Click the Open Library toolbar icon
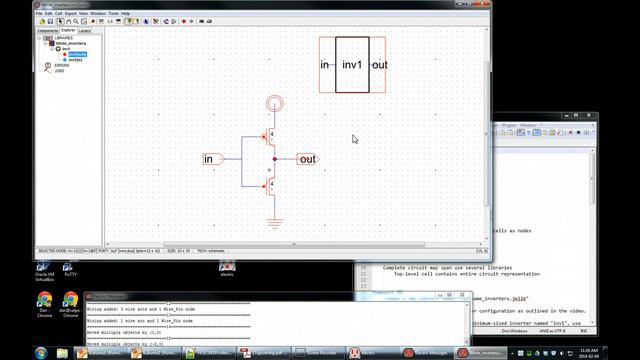640x360 pixels. tap(42, 21)
